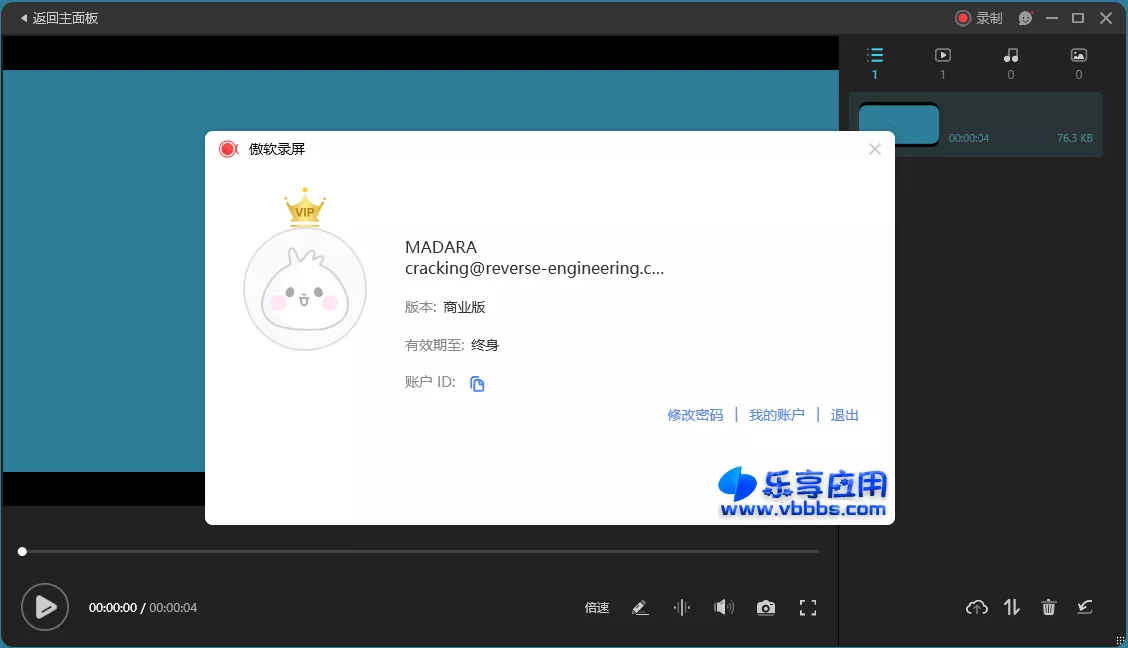The width and height of the screenshot is (1128, 648).
Task: Click the share/export arrow icon
Action: (x=1085, y=607)
